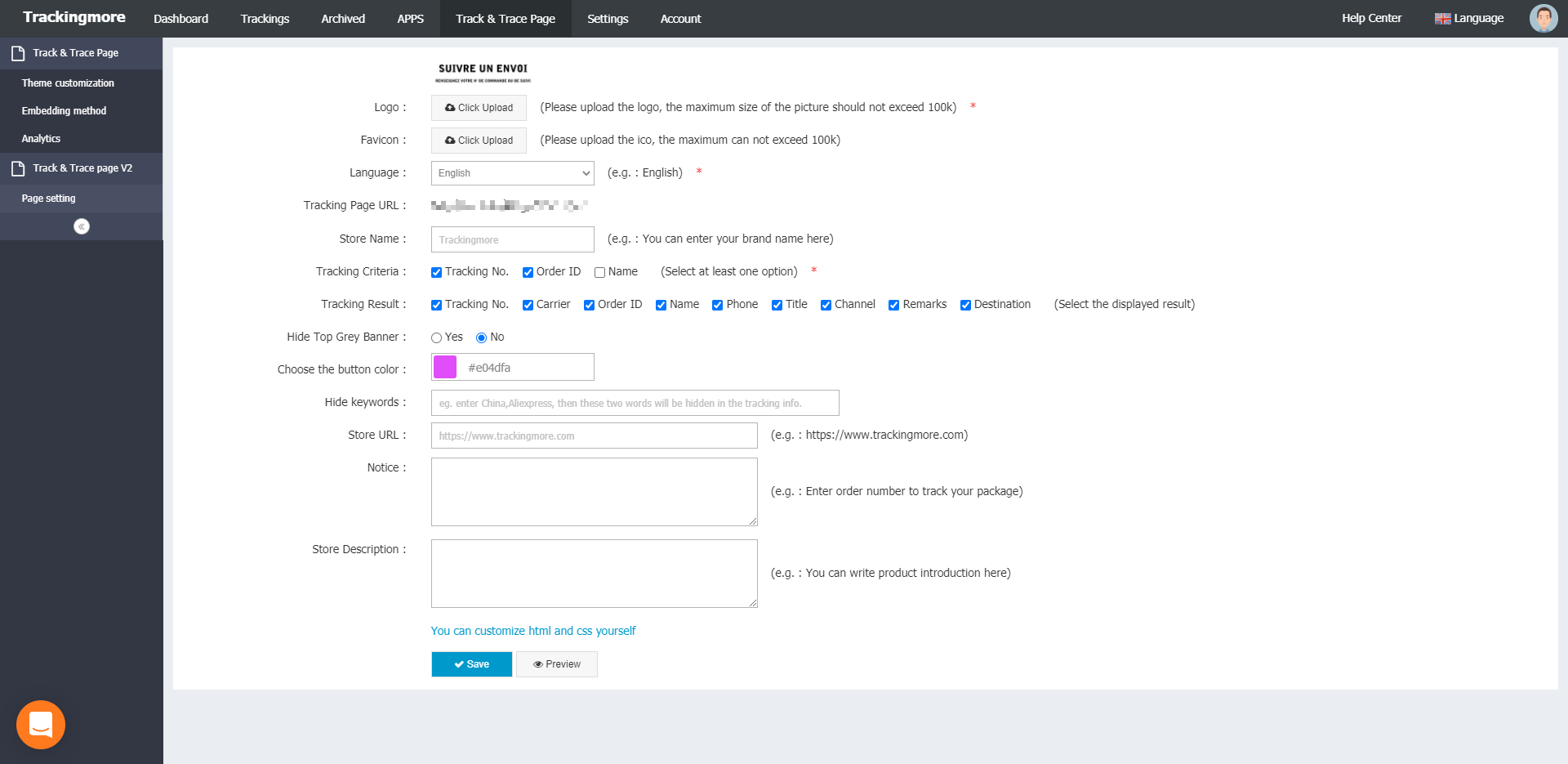Viewport: 1568px width, 764px height.
Task: Upload a logo with Click Upload
Action: pyautogui.click(x=479, y=108)
